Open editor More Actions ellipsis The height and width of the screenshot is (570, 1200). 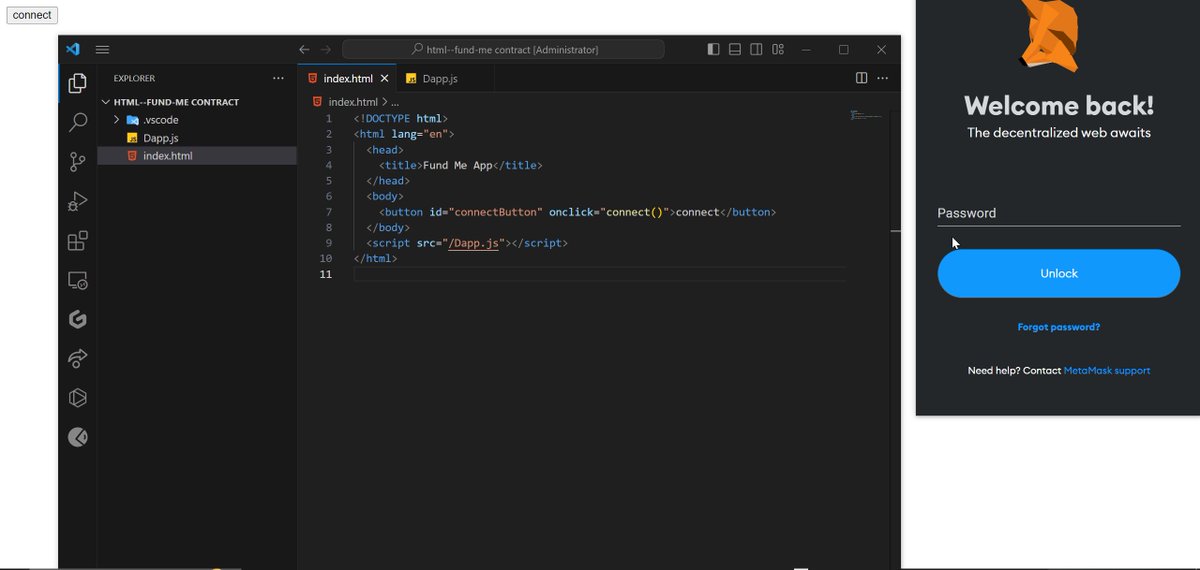pos(882,78)
